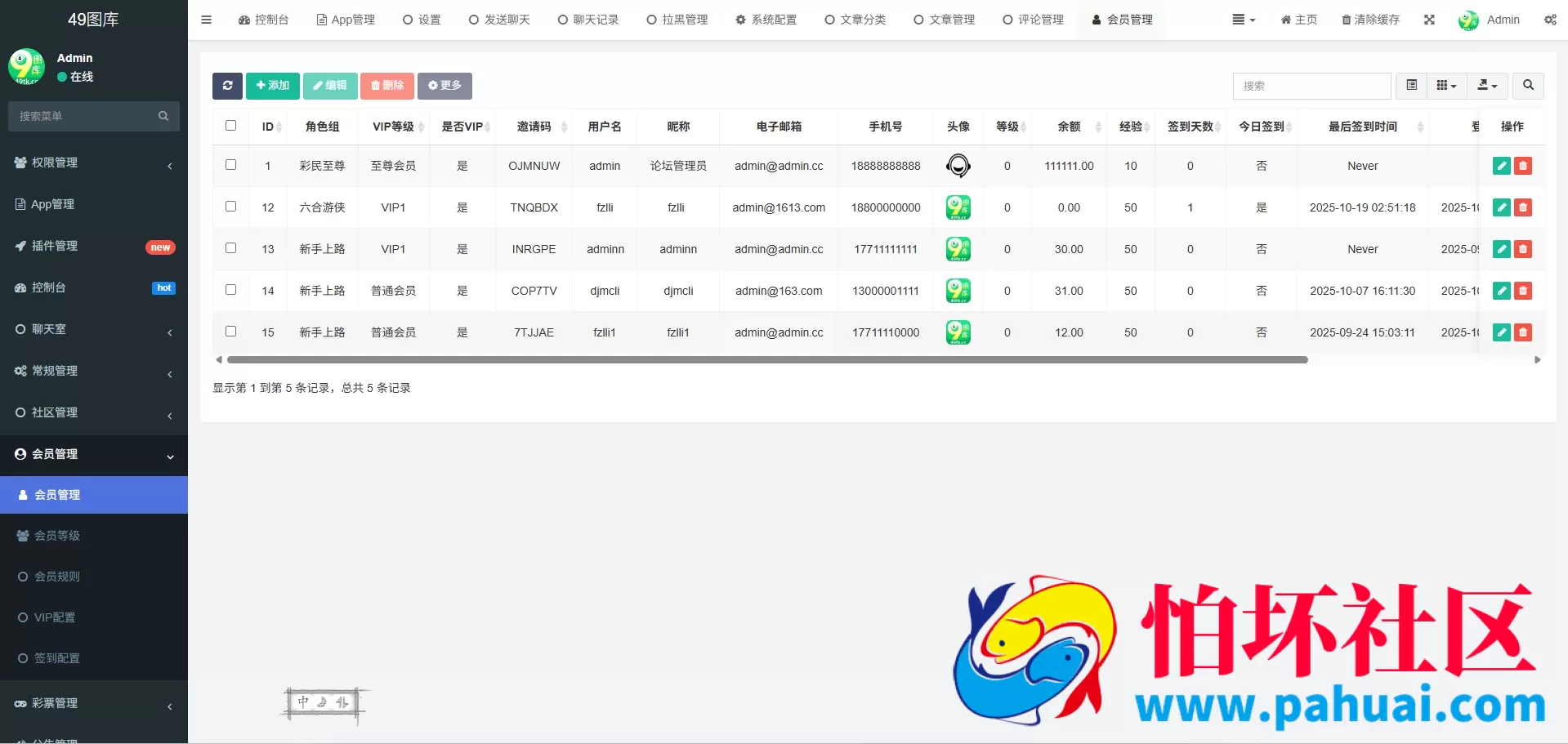
Task: Open the list dropdown left of 主页
Action: pyautogui.click(x=1243, y=20)
